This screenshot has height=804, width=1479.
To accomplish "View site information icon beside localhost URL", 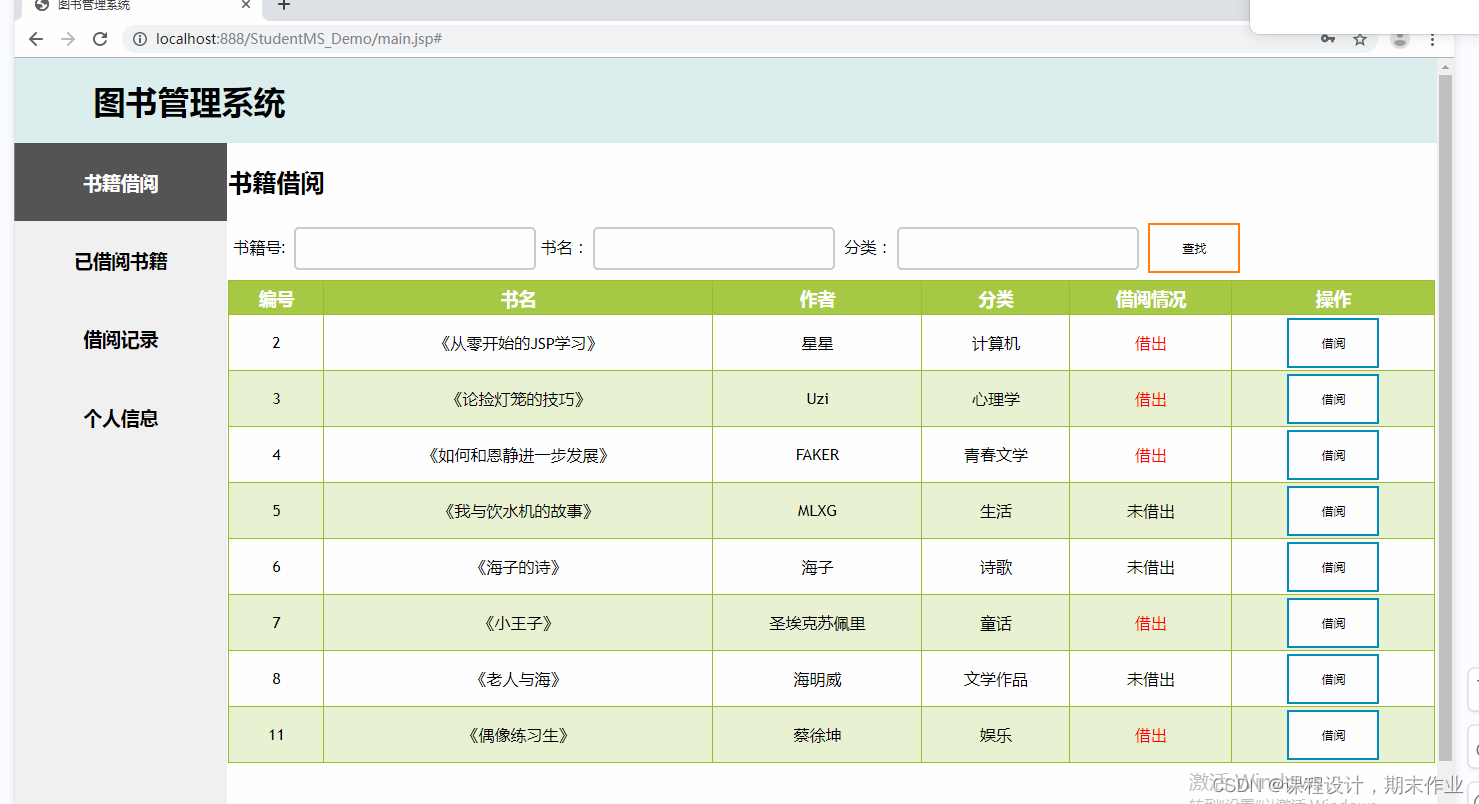I will tap(140, 39).
